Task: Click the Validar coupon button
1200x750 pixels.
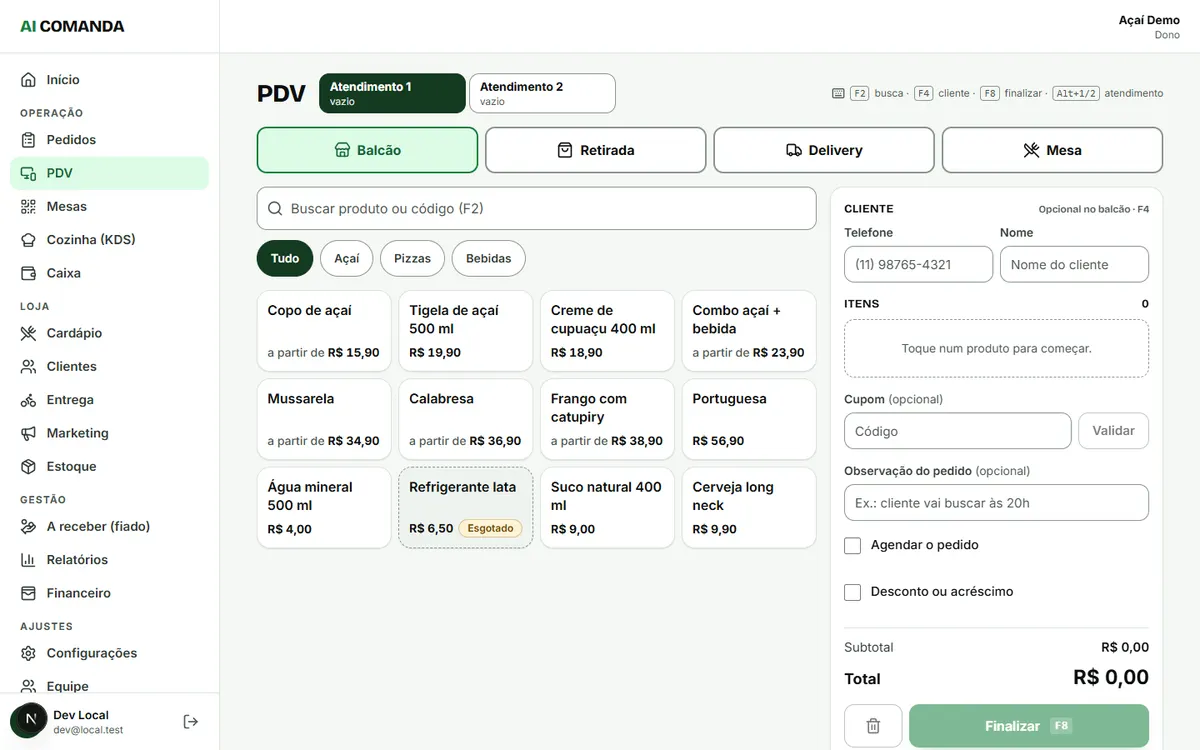Action: click(1113, 431)
